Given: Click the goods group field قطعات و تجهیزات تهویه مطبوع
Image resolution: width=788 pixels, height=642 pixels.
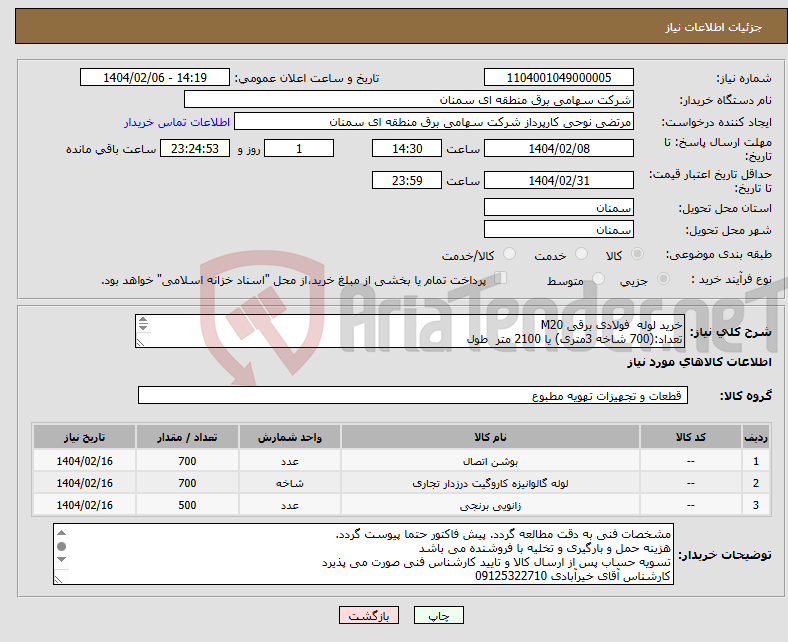Looking at the screenshot, I should point(413,395).
